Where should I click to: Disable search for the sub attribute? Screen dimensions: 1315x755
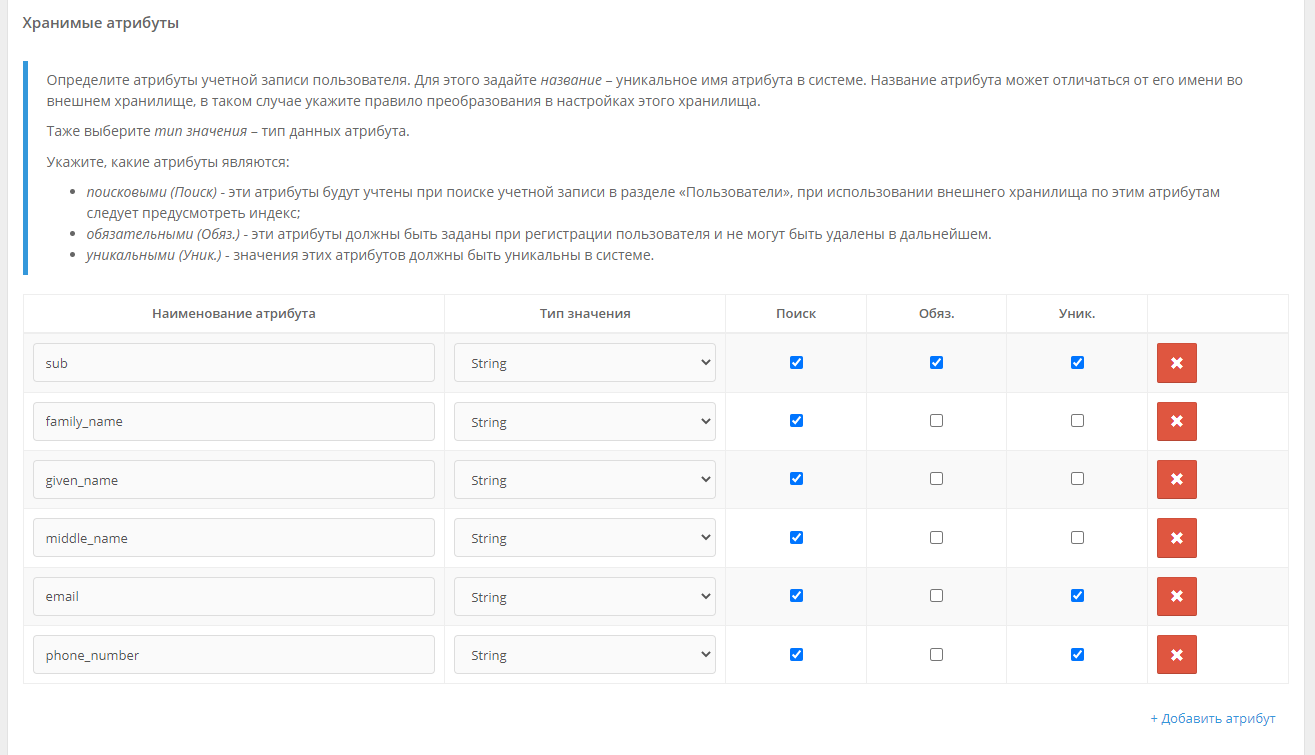(x=796, y=363)
